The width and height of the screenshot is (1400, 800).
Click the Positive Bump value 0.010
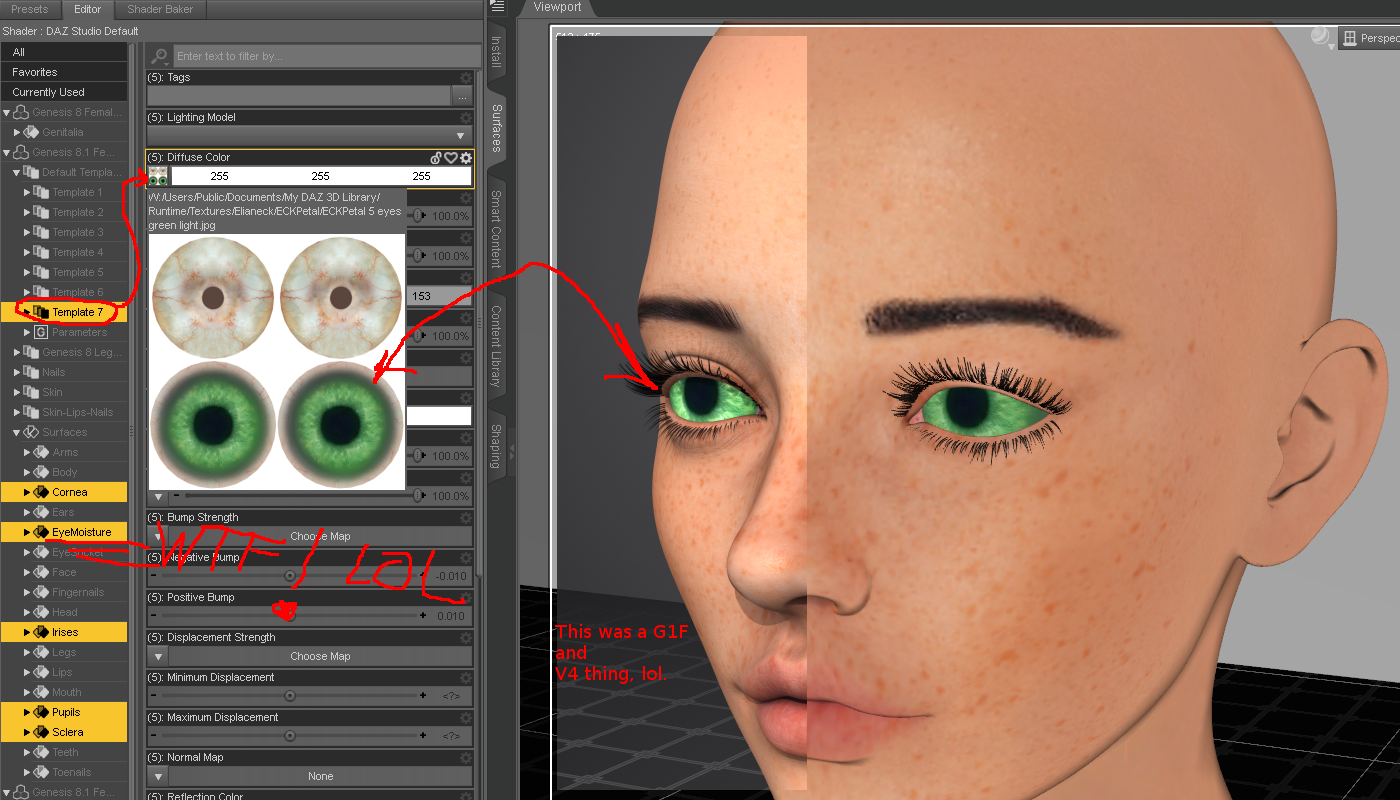coord(451,616)
